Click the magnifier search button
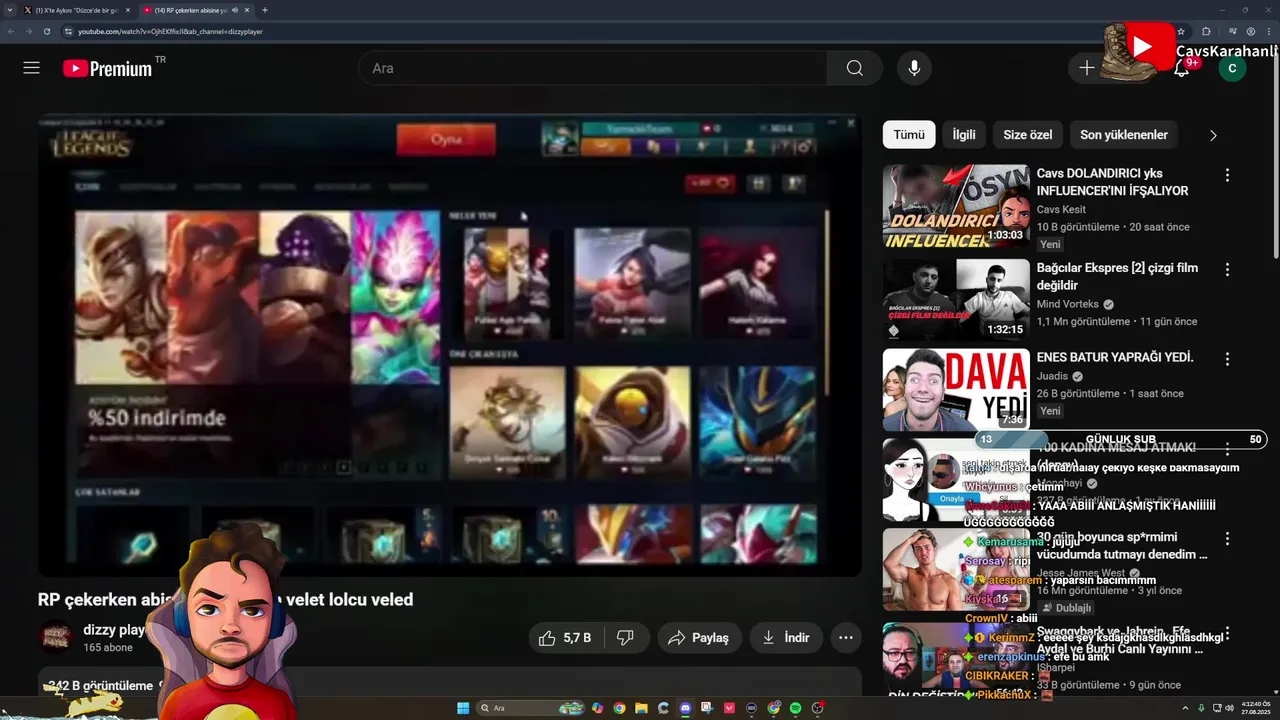Viewport: 1280px width, 720px height. point(854,68)
